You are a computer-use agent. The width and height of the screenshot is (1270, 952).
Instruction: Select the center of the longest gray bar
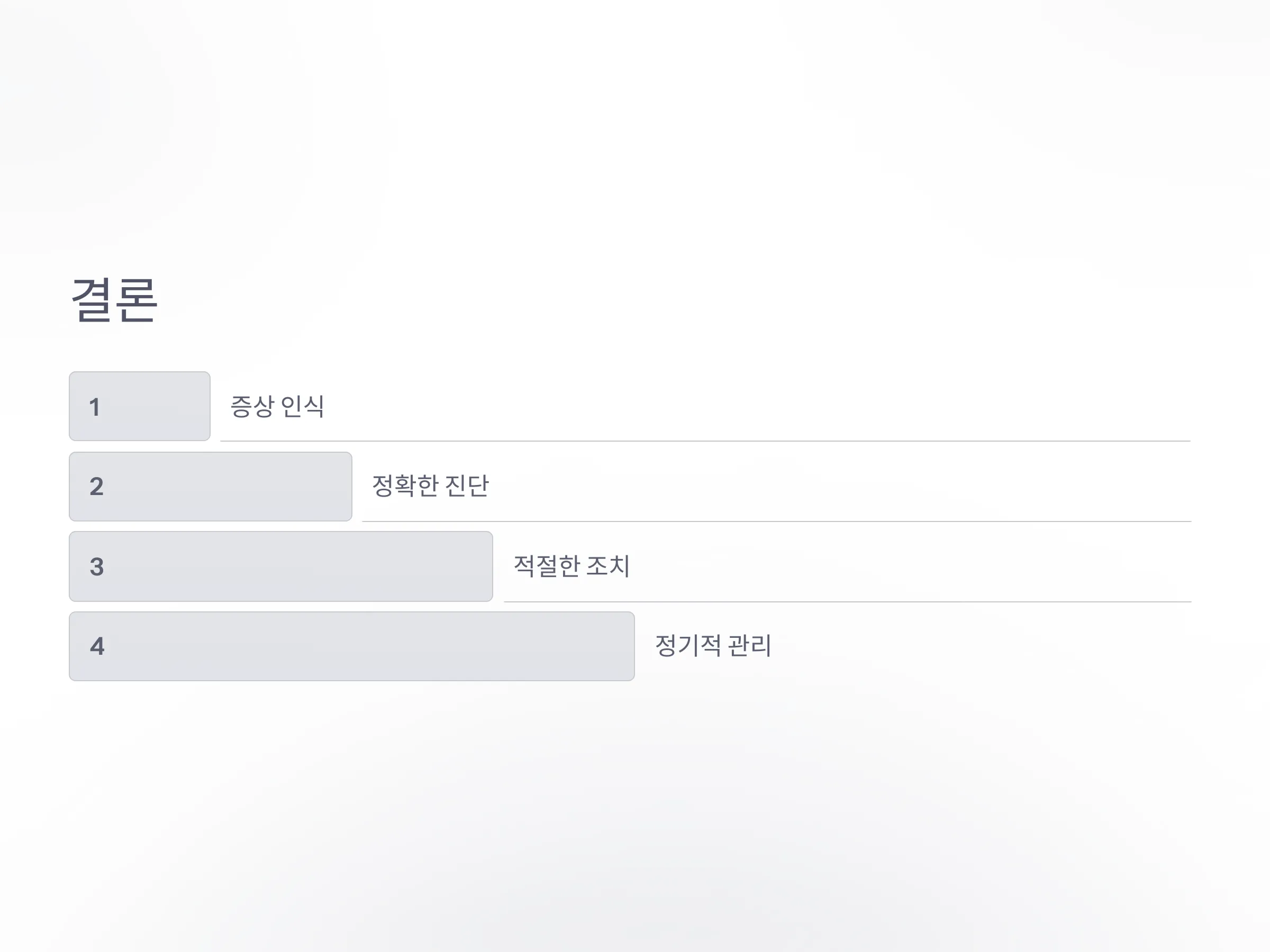351,646
